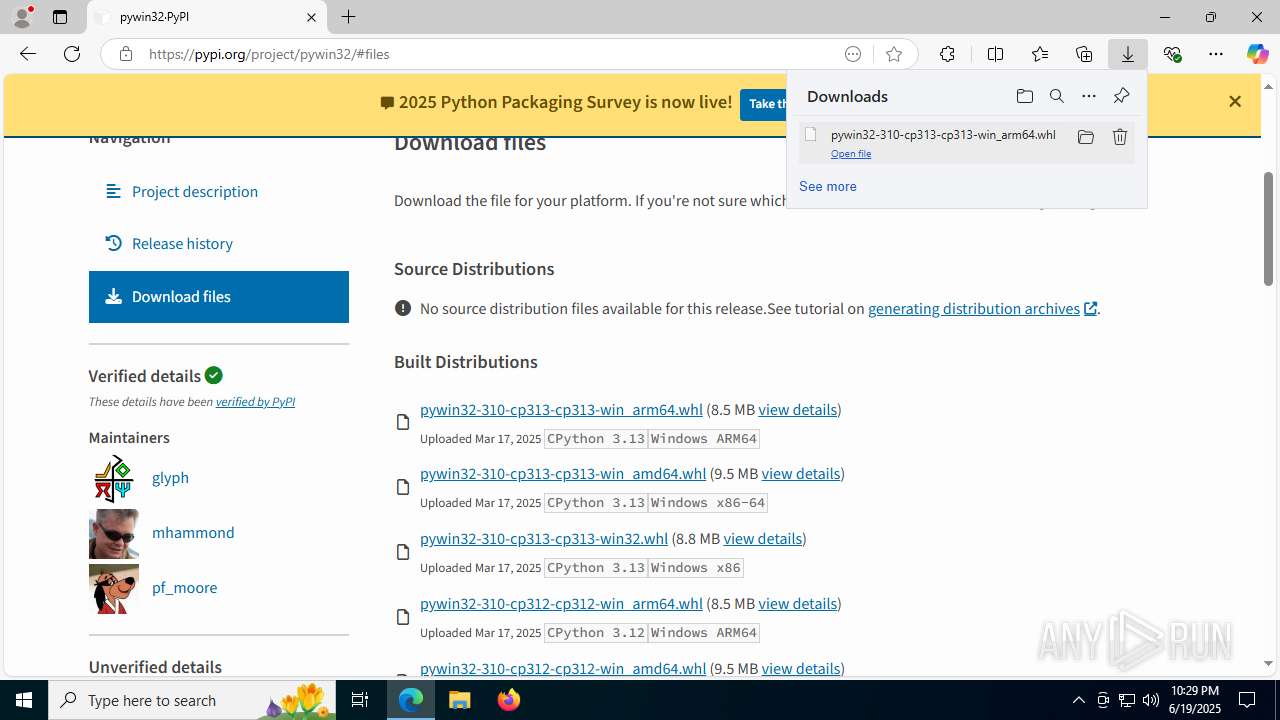Open pf_moore maintainer profile link
Image resolution: width=1280 pixels, height=720 pixels.
(184, 587)
